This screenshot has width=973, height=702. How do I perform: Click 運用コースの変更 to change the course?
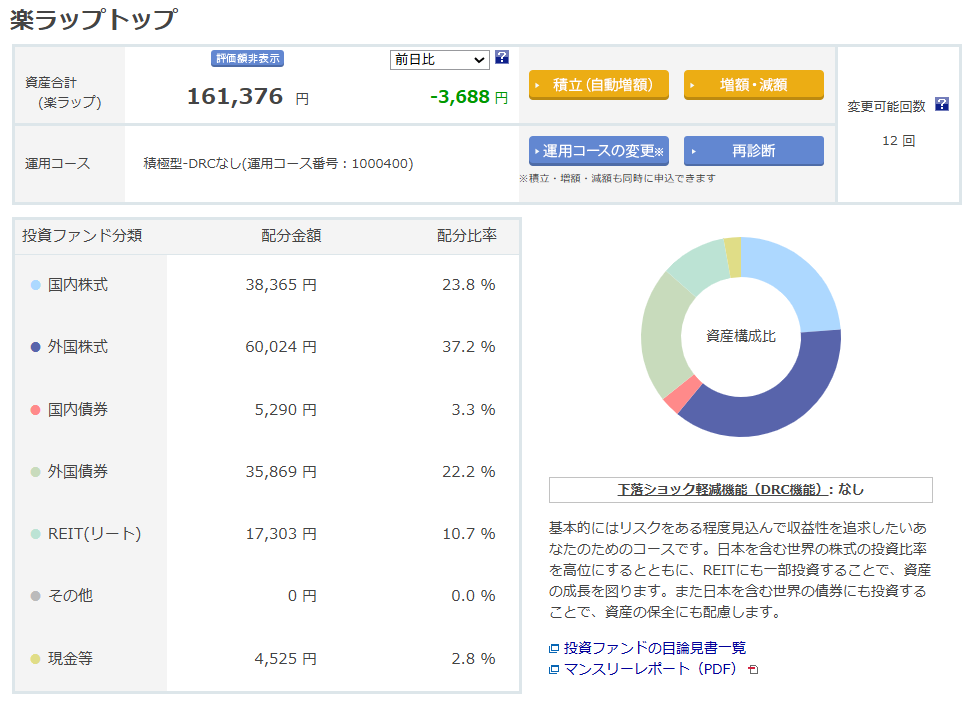click(598, 151)
